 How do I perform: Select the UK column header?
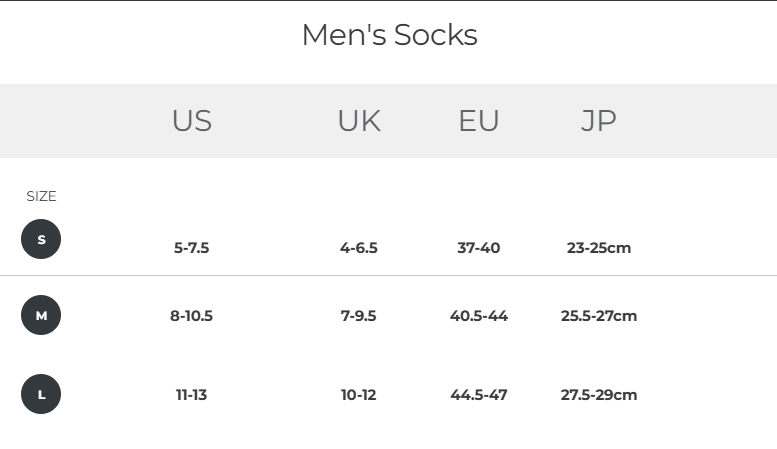click(x=359, y=121)
